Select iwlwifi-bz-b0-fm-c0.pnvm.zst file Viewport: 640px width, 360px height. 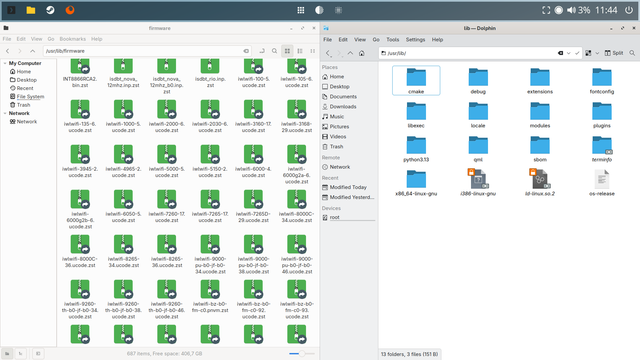point(210,296)
